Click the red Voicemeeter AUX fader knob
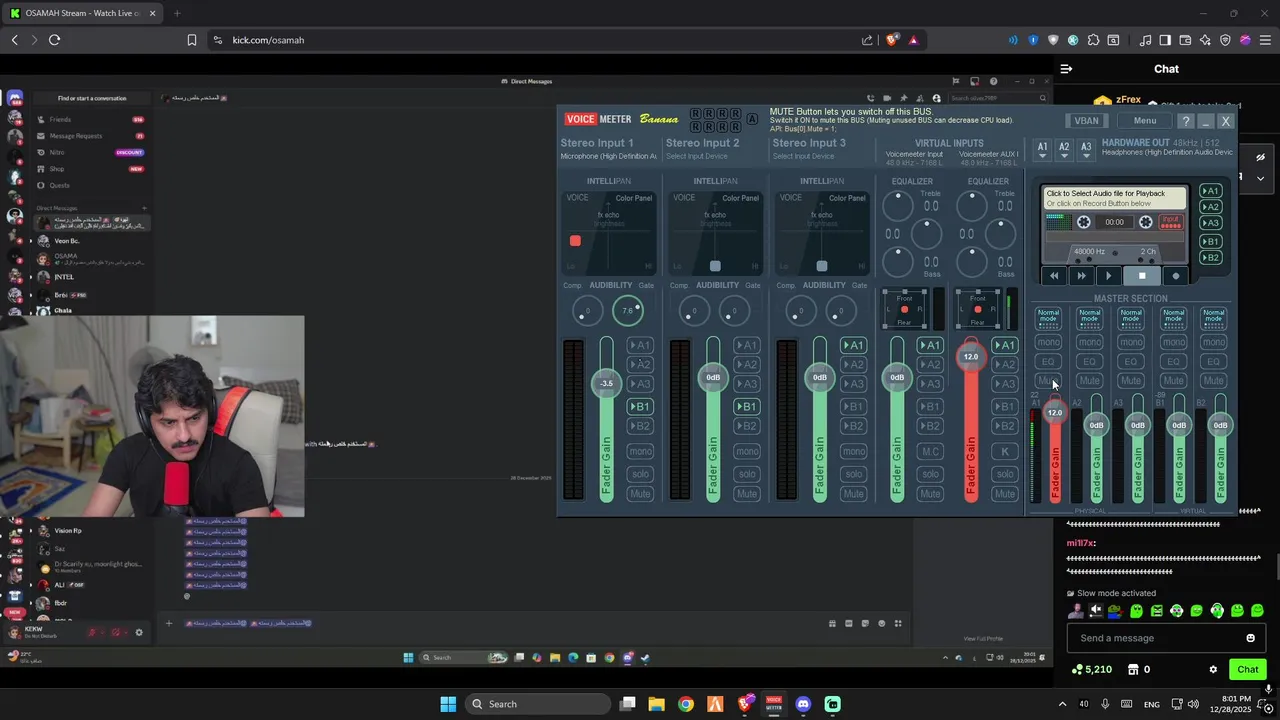 (x=970, y=356)
